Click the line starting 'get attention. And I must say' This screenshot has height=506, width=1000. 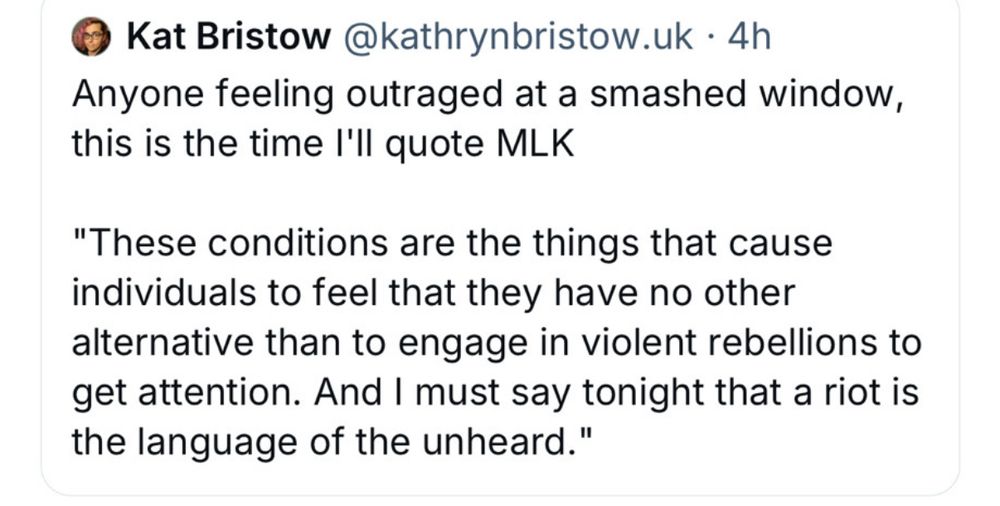[x=495, y=392]
